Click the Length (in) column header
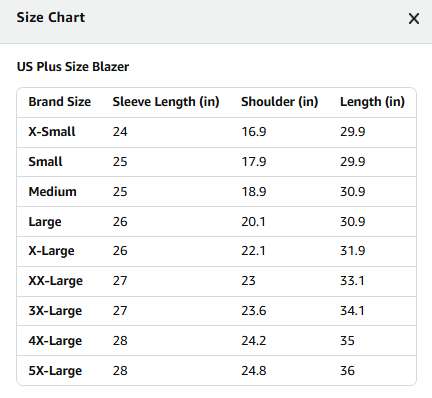Screen dimensions: 432x398 [x=372, y=102]
